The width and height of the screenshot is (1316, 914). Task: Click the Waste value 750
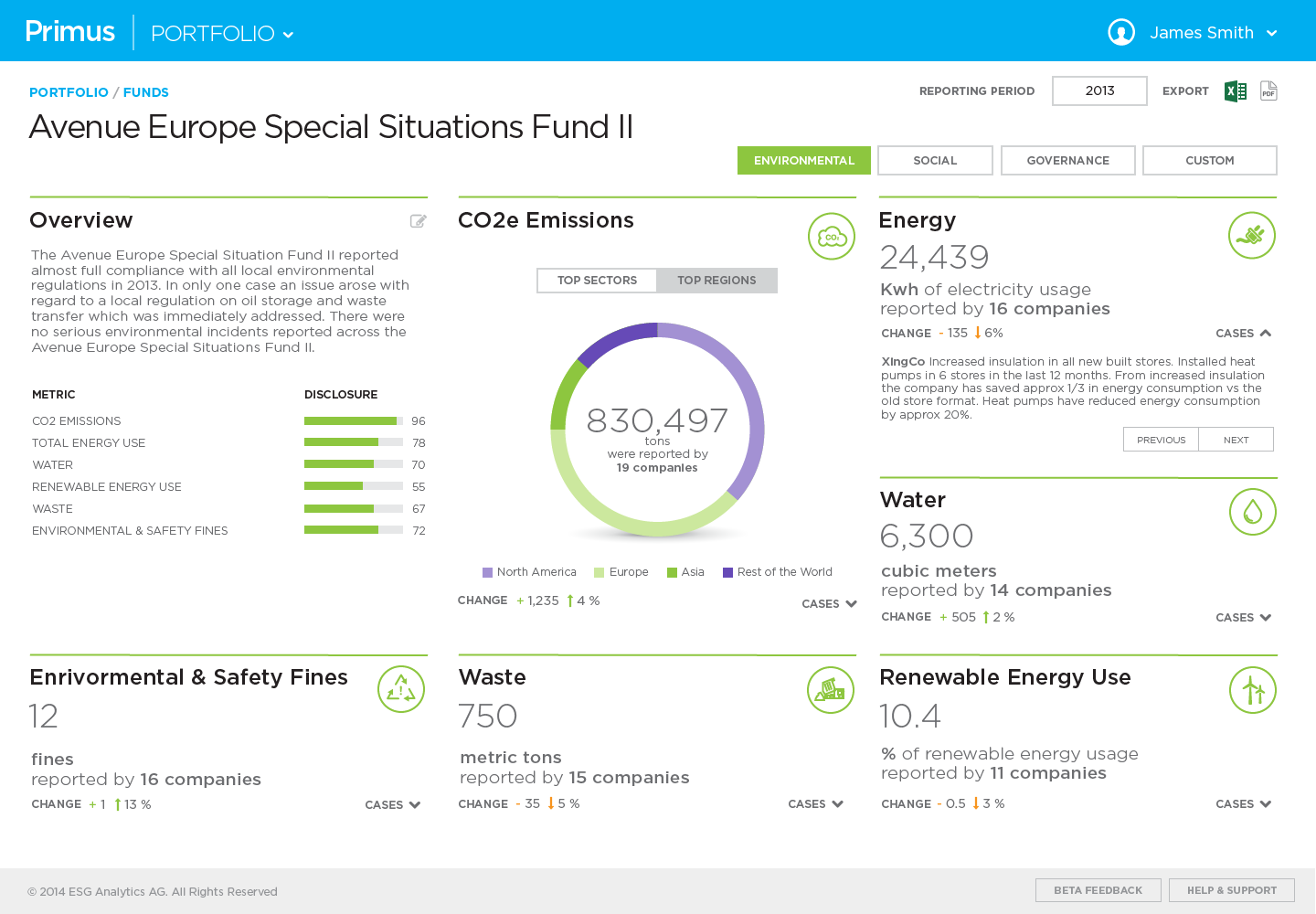pos(488,716)
